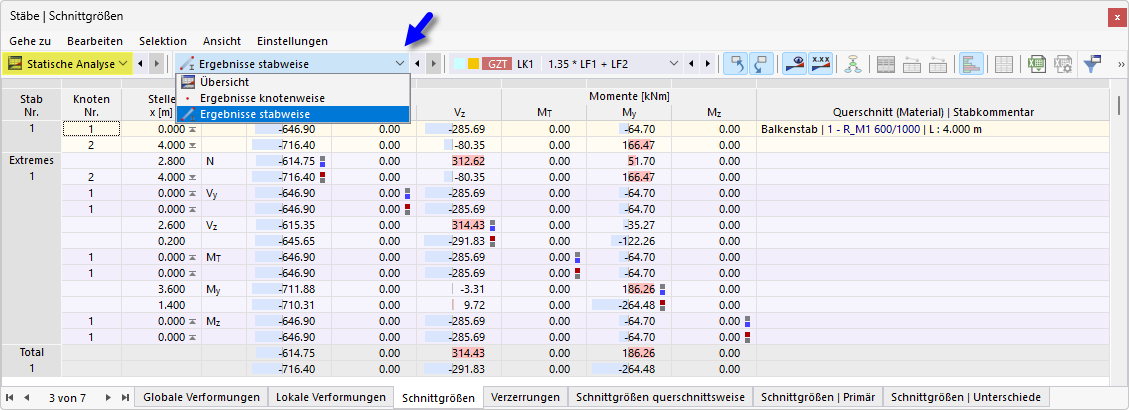1129x410 pixels.
Task: Click the Vz column header
Action: click(459, 112)
